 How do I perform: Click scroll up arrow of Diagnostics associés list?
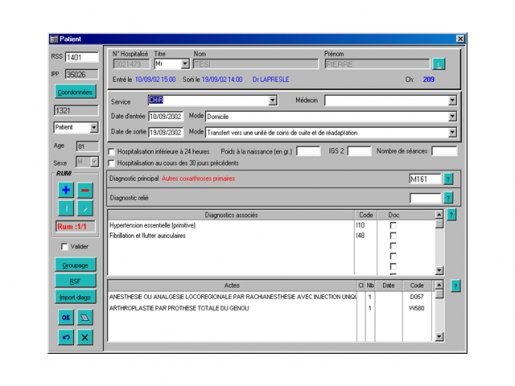coord(439,215)
